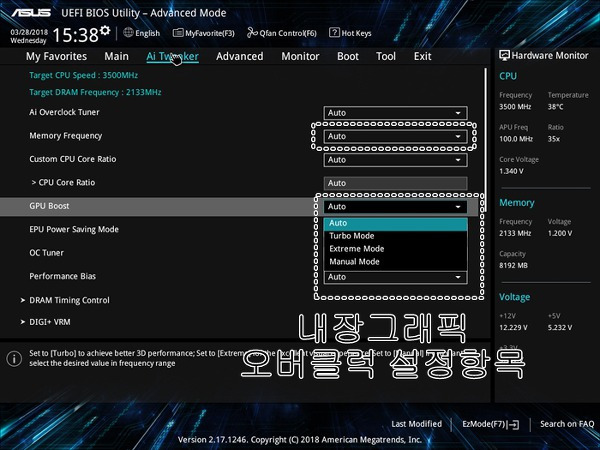This screenshot has width=600, height=450.
Task: Select the Exit tab
Action: 422,56
